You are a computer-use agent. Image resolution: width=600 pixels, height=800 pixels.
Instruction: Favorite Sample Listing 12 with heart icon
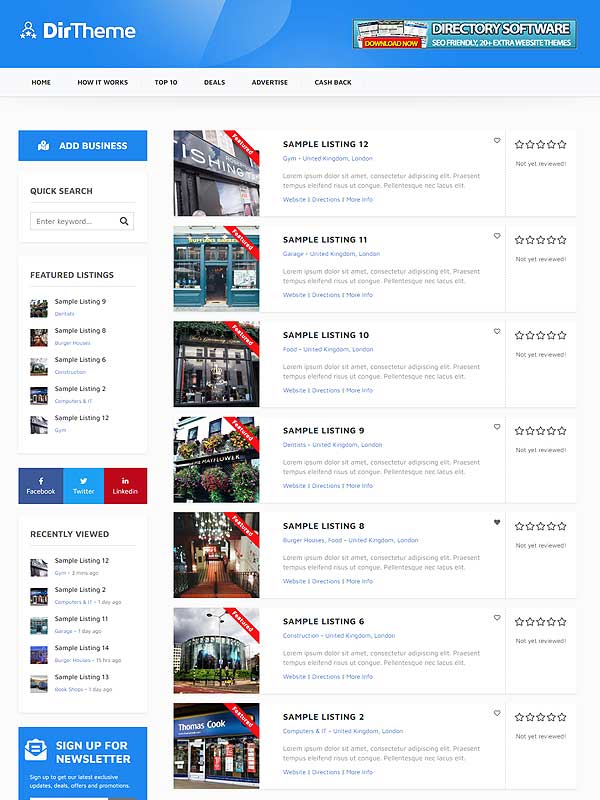pos(497,141)
